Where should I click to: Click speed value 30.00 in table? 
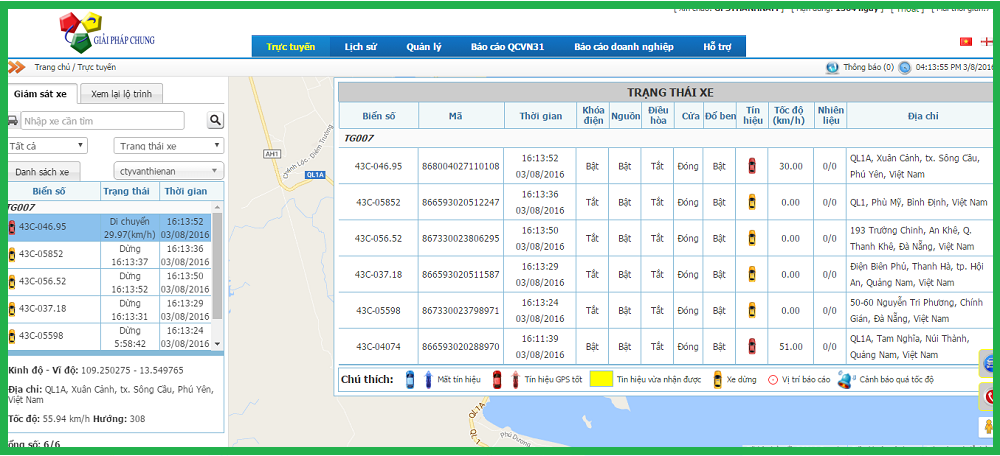(791, 166)
